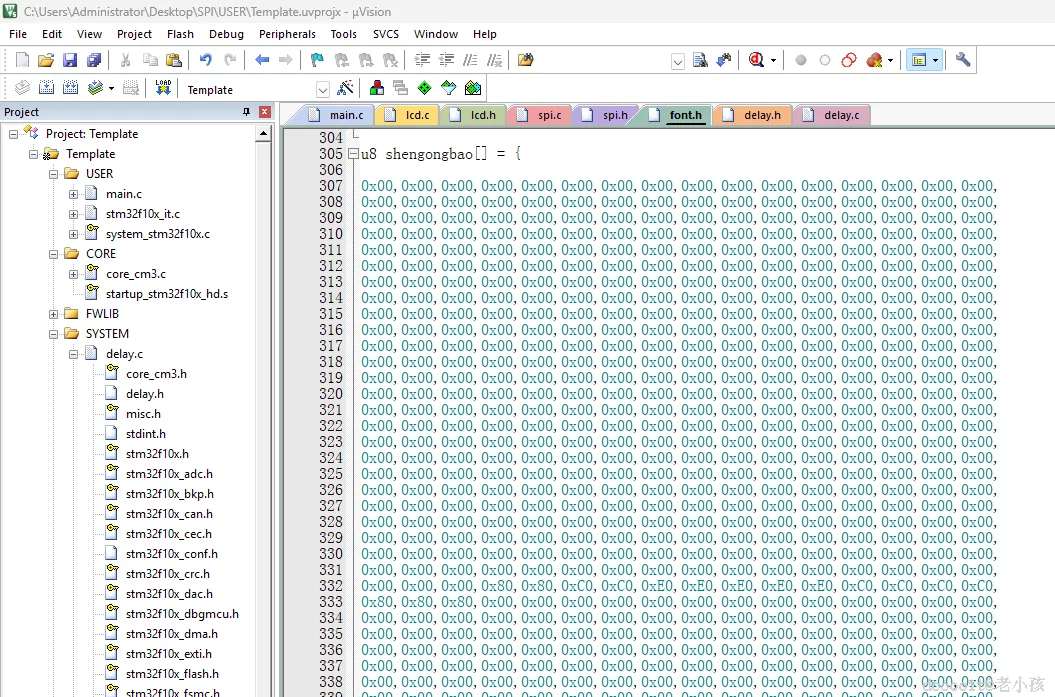This screenshot has height=697, width=1055.
Task: Open Options for Target magic wand
Action: tap(345, 88)
